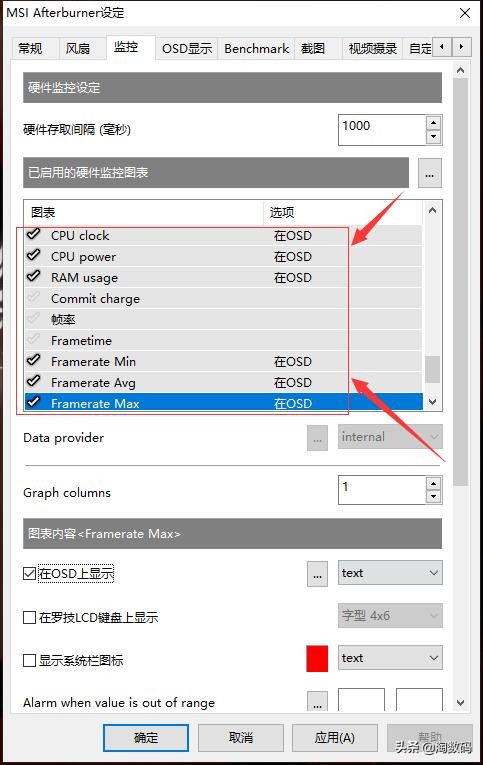This screenshot has width=483, height=765.
Task: Click the 图表 column header
Action: click(x=144, y=212)
